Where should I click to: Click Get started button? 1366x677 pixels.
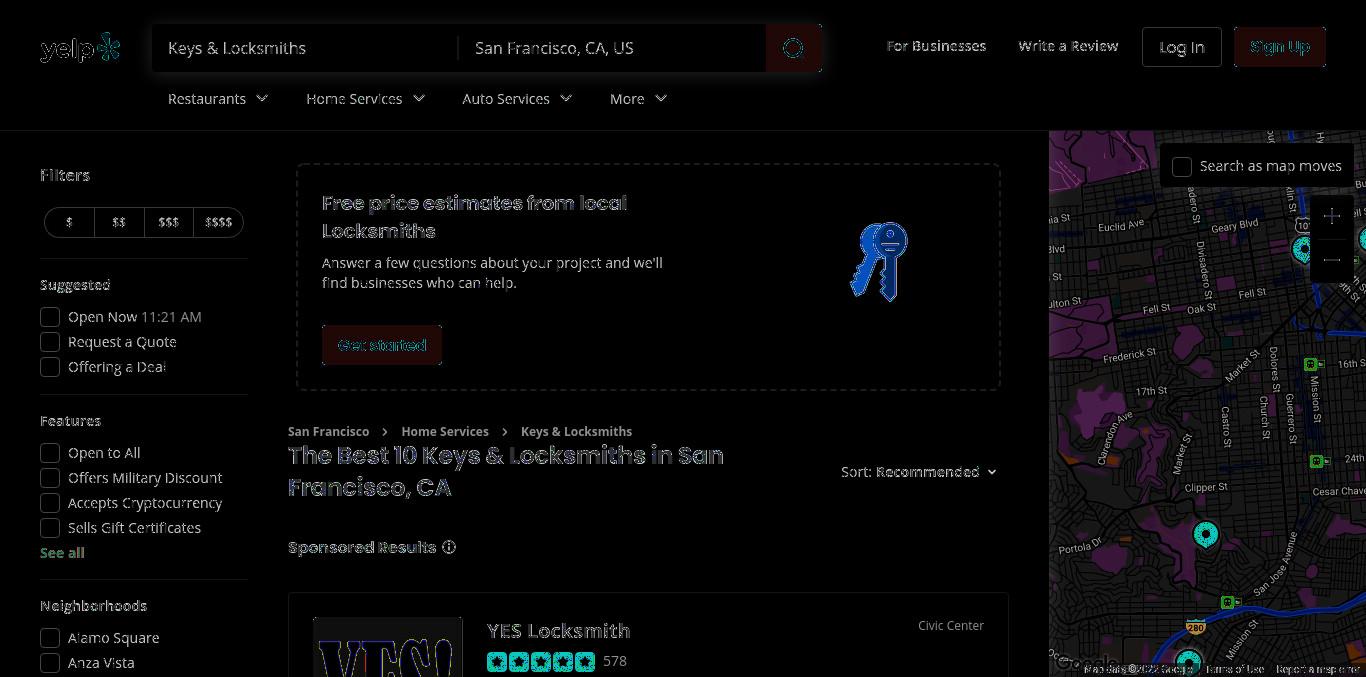pos(382,345)
